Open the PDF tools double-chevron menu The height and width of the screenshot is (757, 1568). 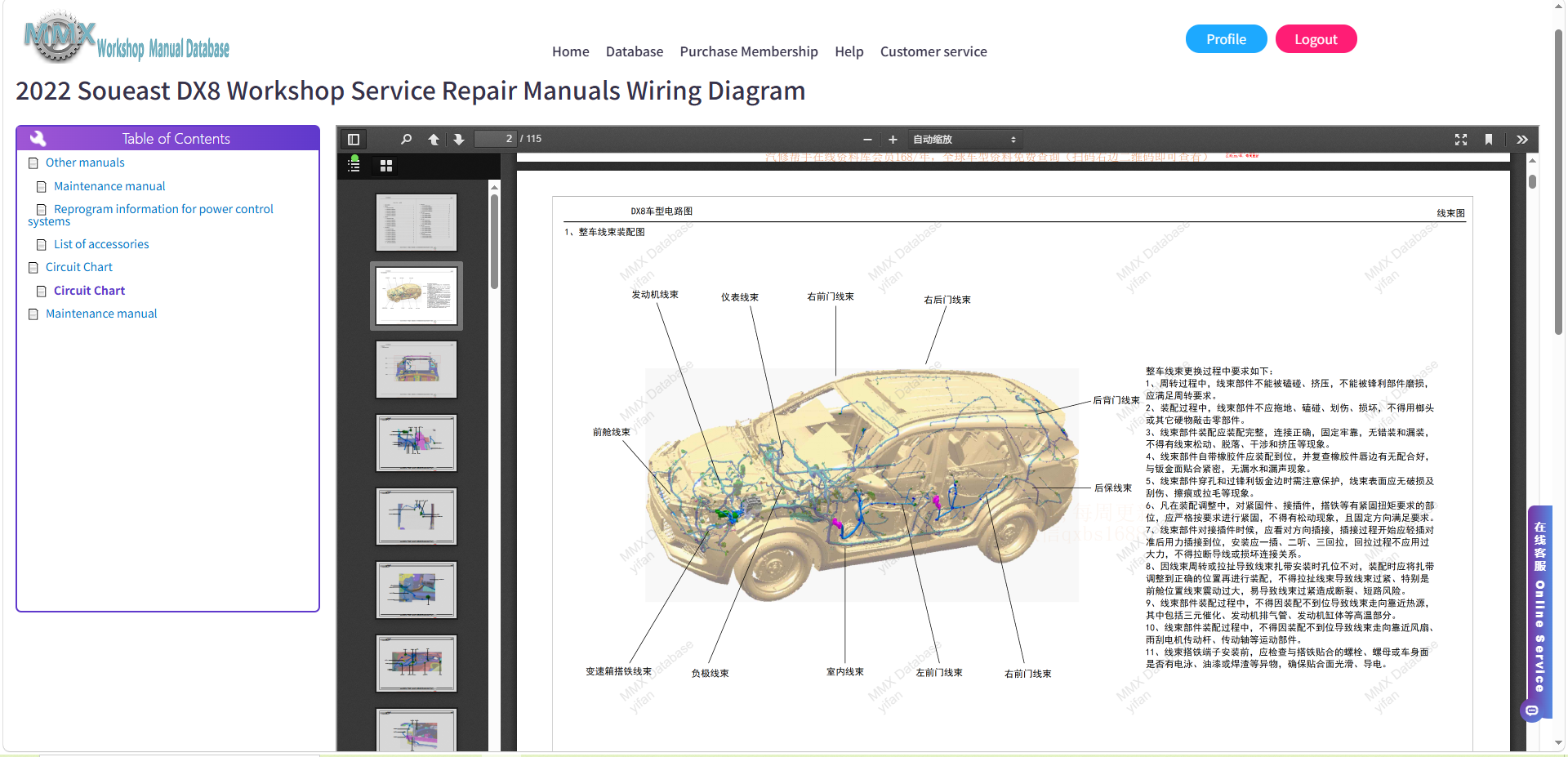pos(1522,140)
